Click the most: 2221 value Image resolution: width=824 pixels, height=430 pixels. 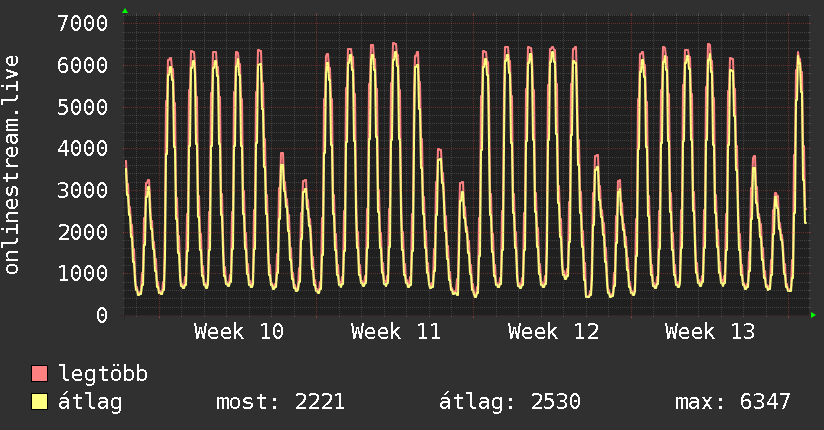click(x=281, y=402)
